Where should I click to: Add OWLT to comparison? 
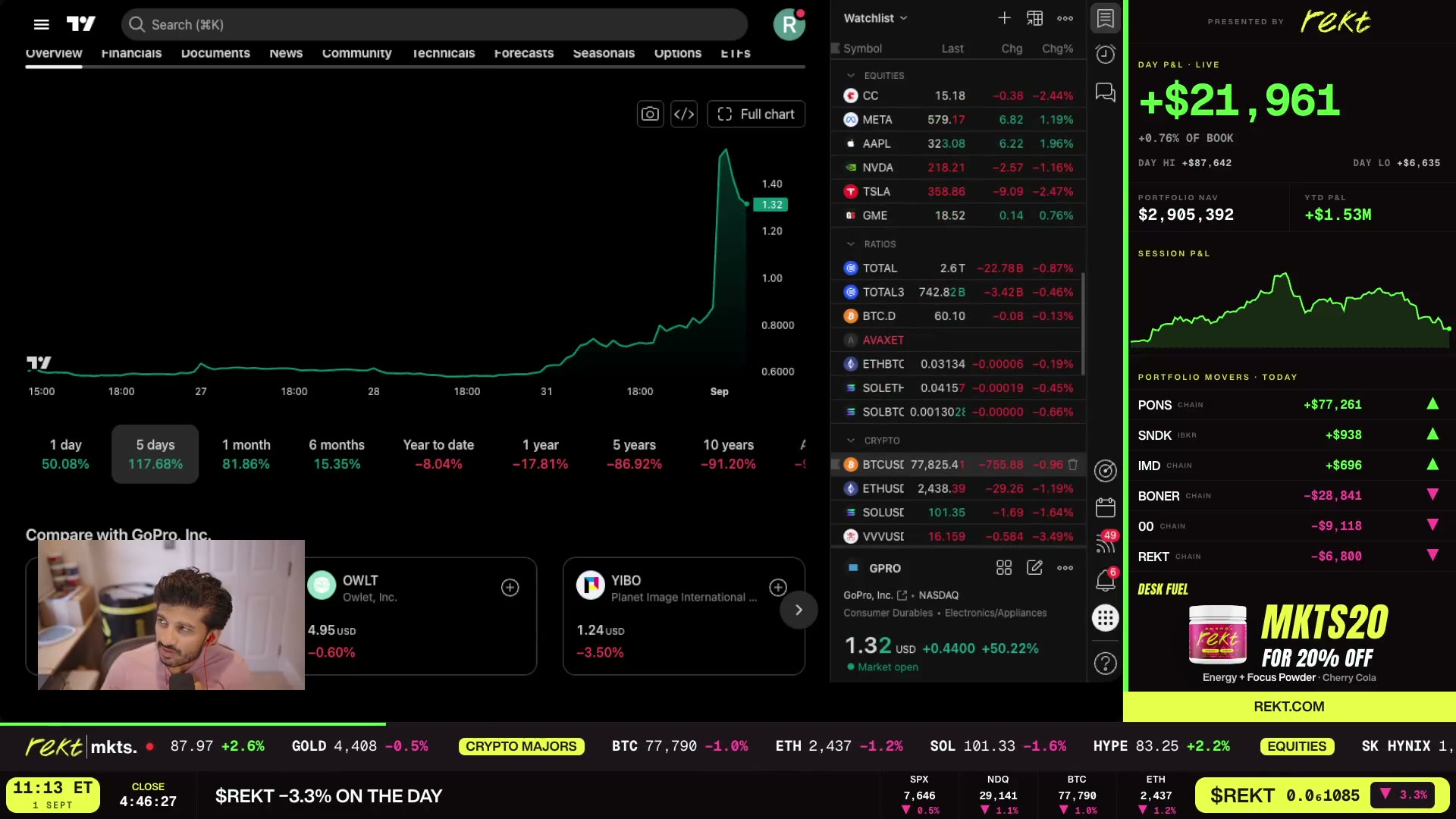click(x=510, y=588)
